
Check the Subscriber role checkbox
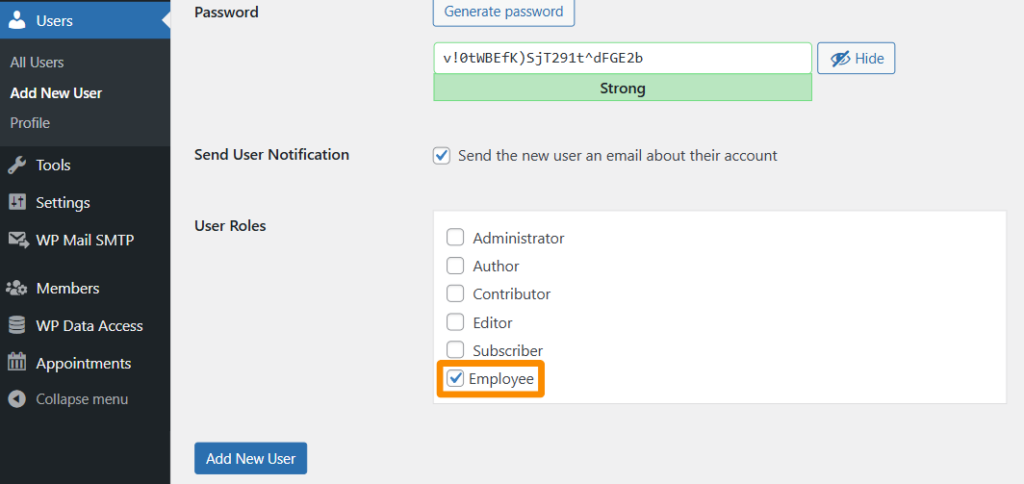(x=455, y=349)
